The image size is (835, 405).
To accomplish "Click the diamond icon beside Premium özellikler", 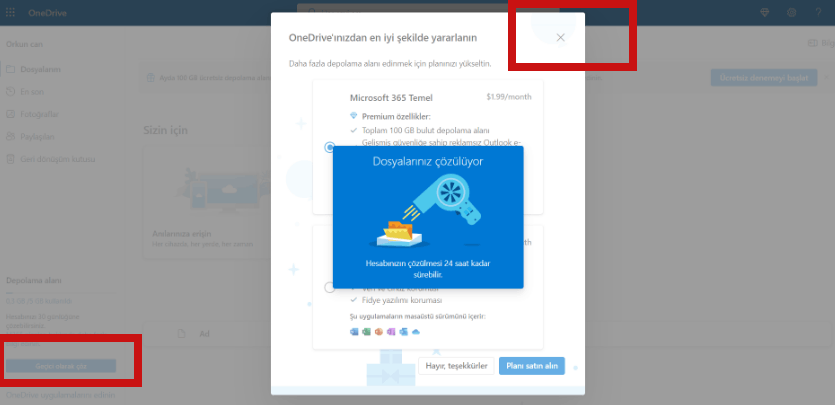I will click(x=354, y=115).
